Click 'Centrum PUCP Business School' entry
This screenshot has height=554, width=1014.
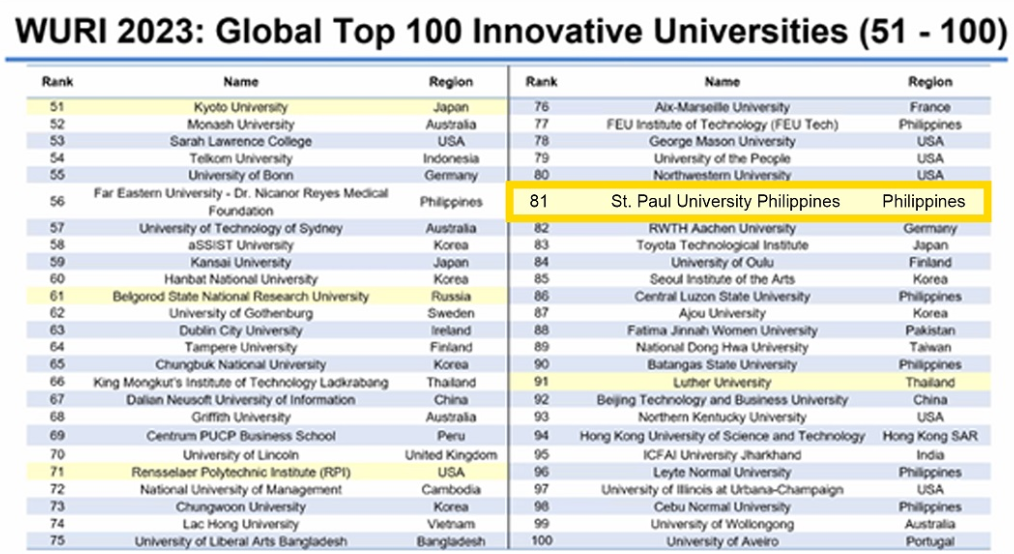point(241,436)
